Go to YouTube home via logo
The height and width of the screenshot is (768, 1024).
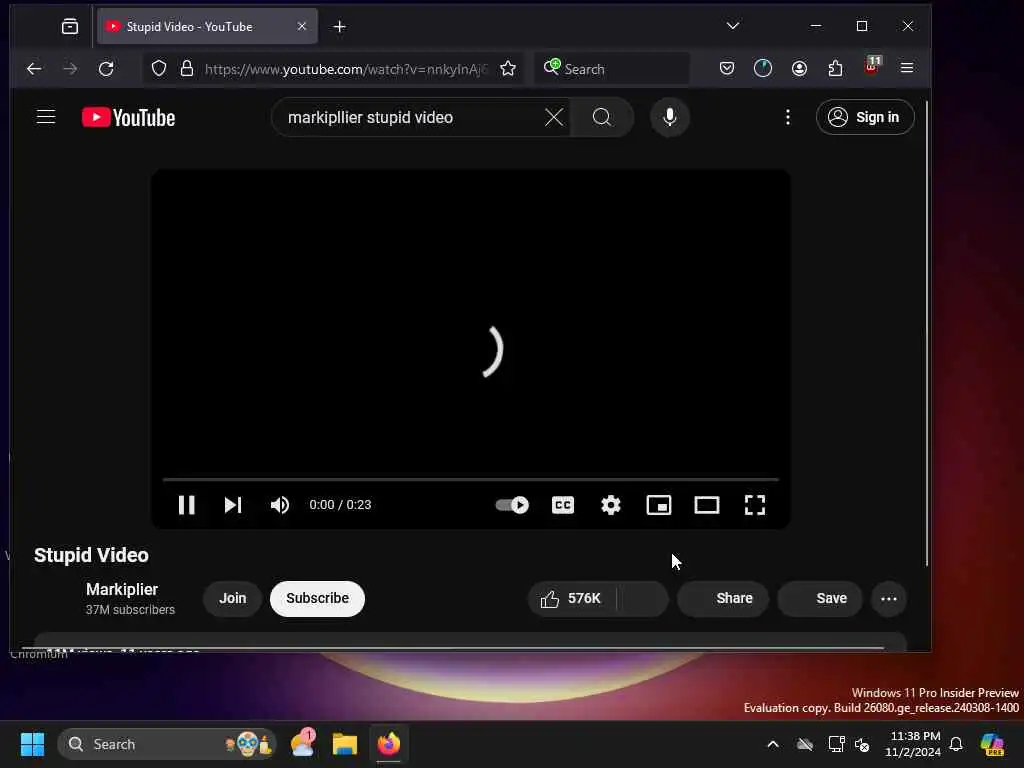point(129,118)
